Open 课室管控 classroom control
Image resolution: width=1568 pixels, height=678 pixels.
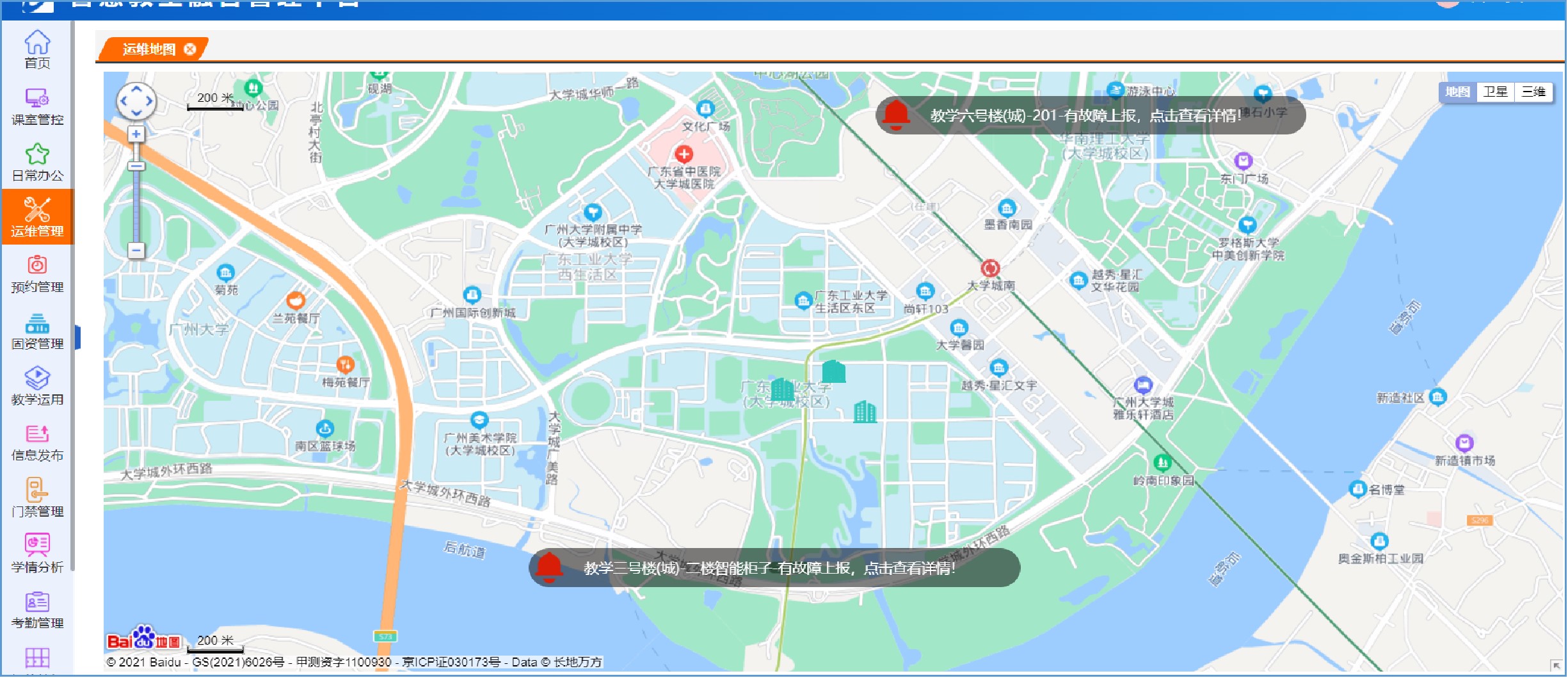(x=37, y=106)
